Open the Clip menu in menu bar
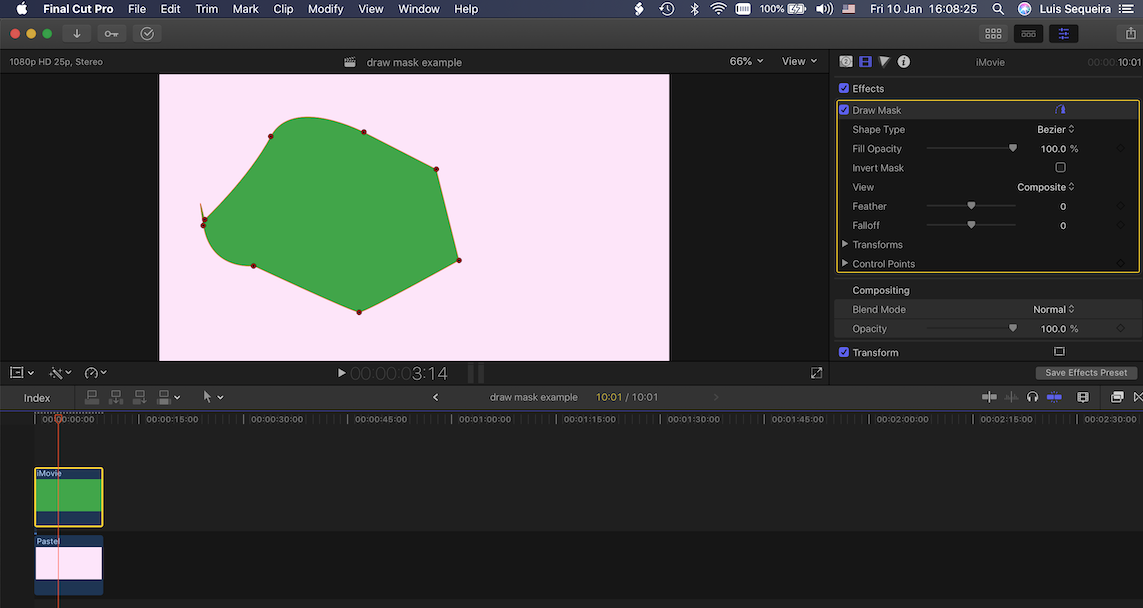This screenshot has height=608, width=1143. point(283,9)
